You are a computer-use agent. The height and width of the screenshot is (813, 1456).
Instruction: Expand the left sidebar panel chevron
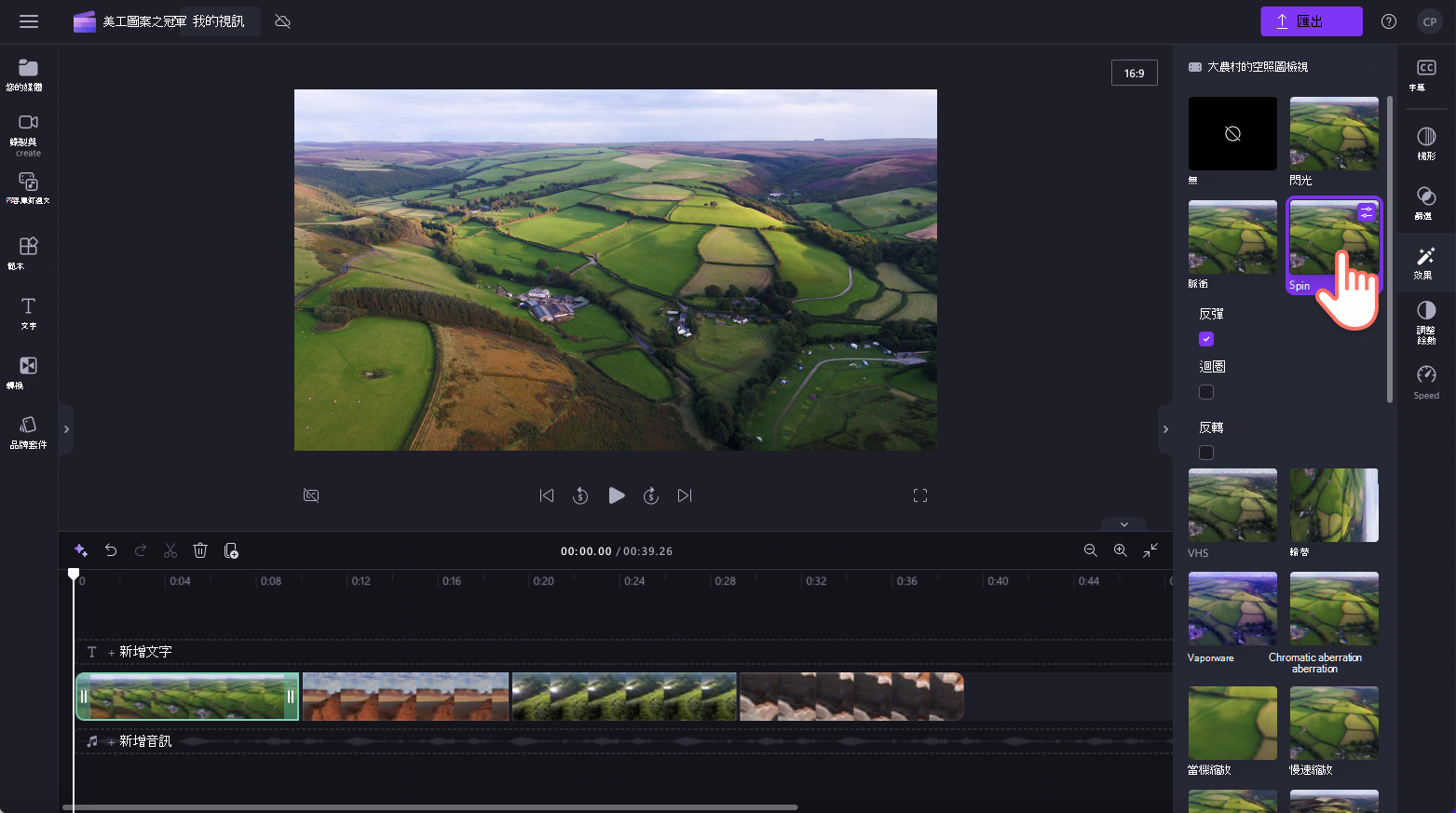66,429
